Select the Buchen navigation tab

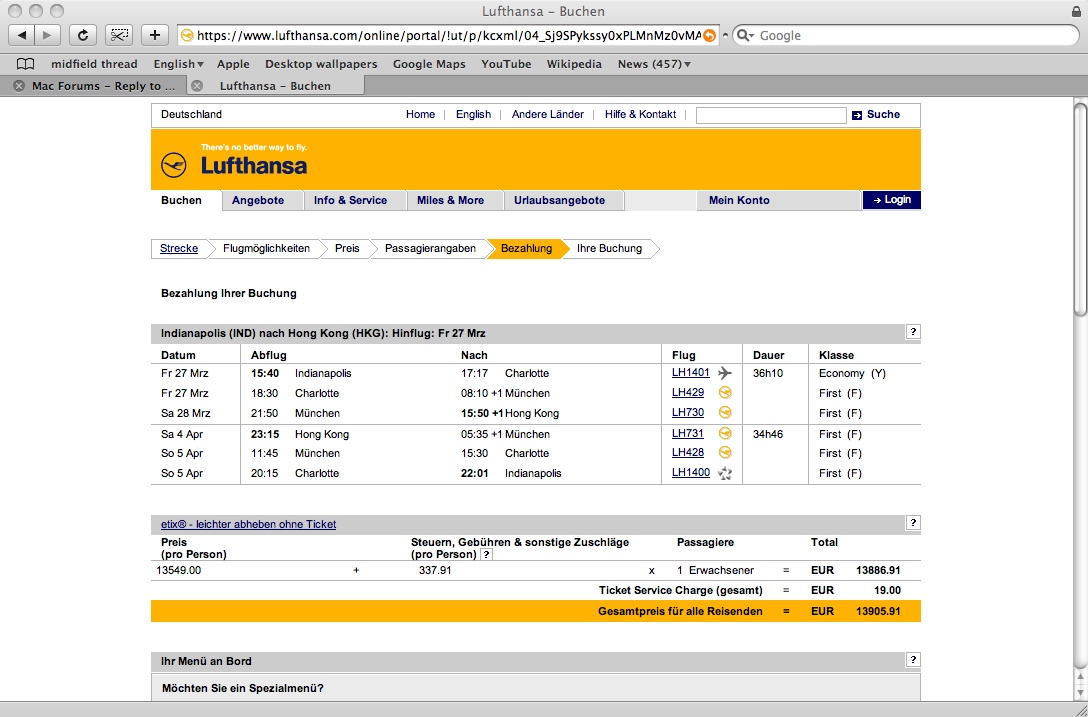click(182, 201)
